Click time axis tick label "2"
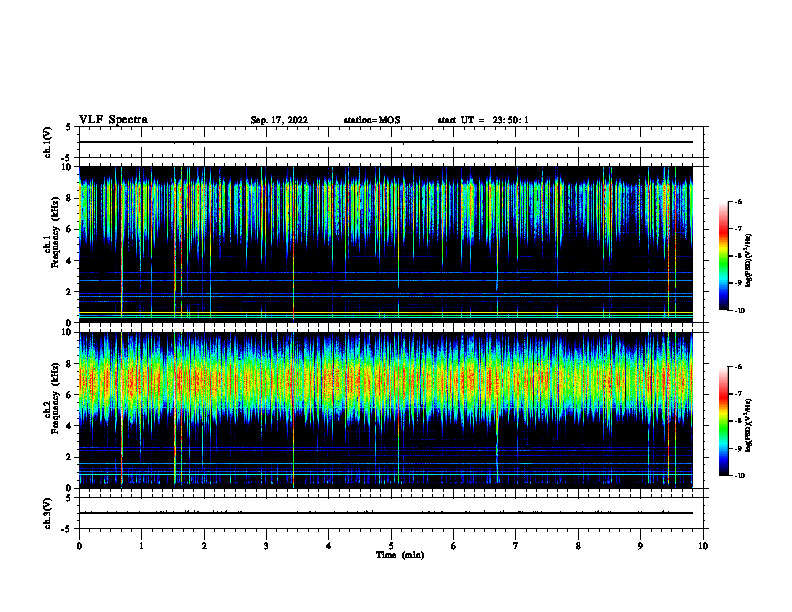The height and width of the screenshot is (612, 792). coord(204,546)
